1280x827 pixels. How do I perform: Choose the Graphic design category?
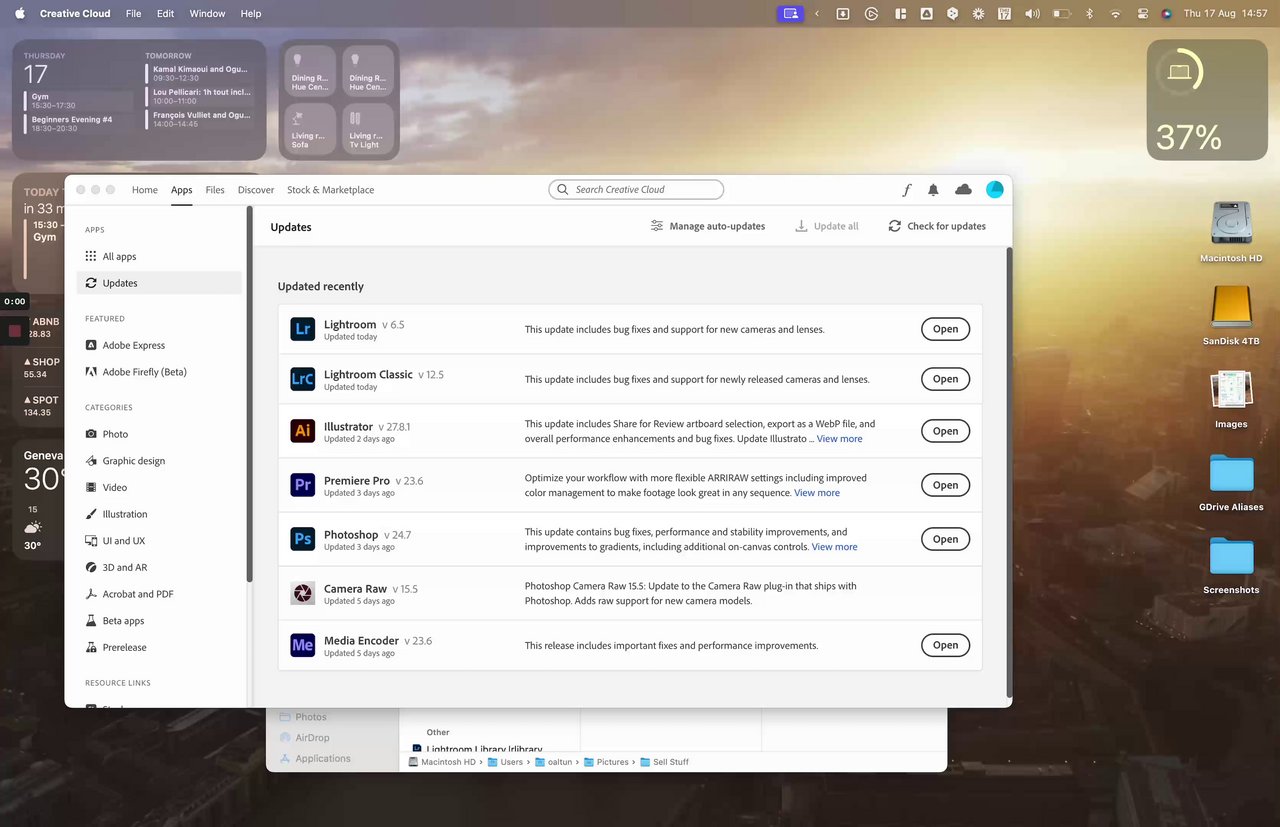(x=159, y=461)
